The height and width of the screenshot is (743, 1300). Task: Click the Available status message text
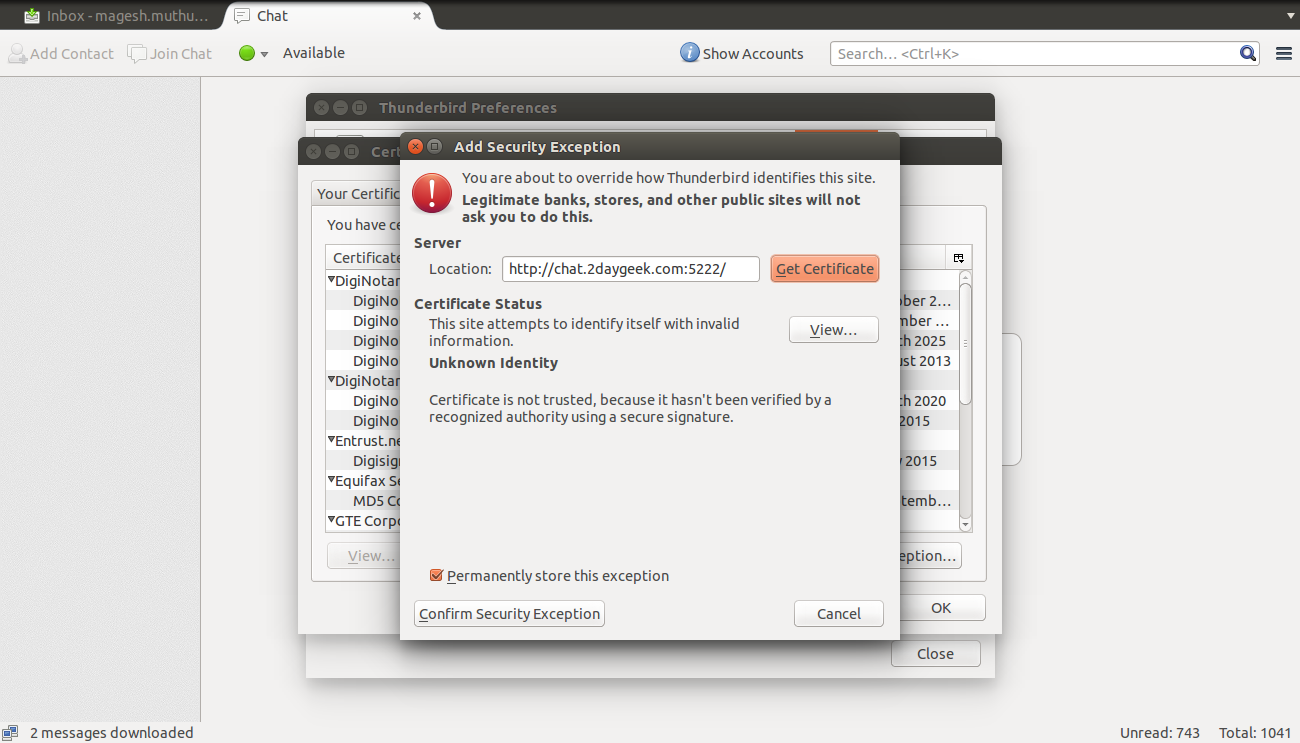click(x=314, y=53)
